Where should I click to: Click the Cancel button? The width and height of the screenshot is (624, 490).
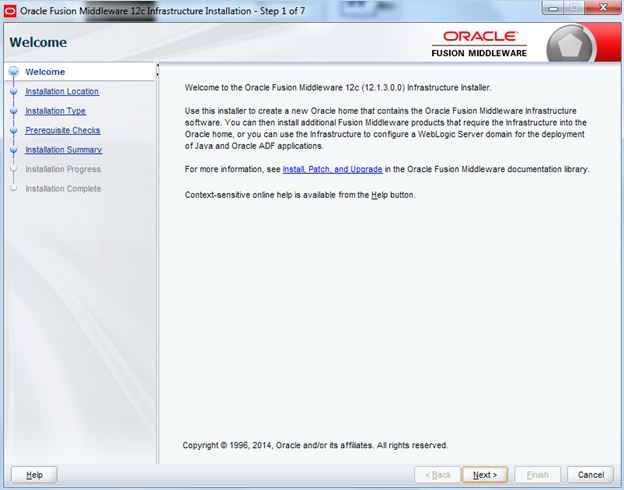click(x=591, y=474)
